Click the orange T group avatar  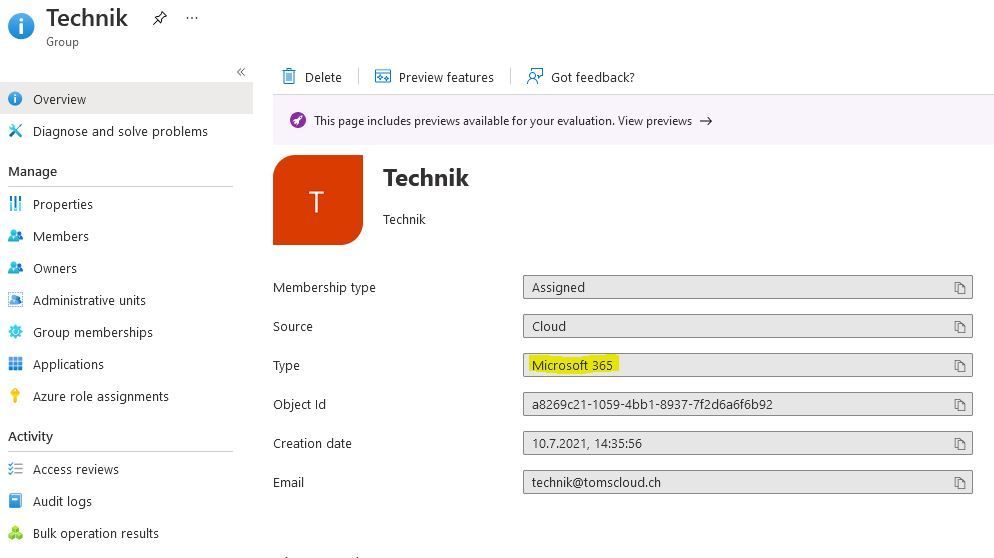tap(318, 200)
